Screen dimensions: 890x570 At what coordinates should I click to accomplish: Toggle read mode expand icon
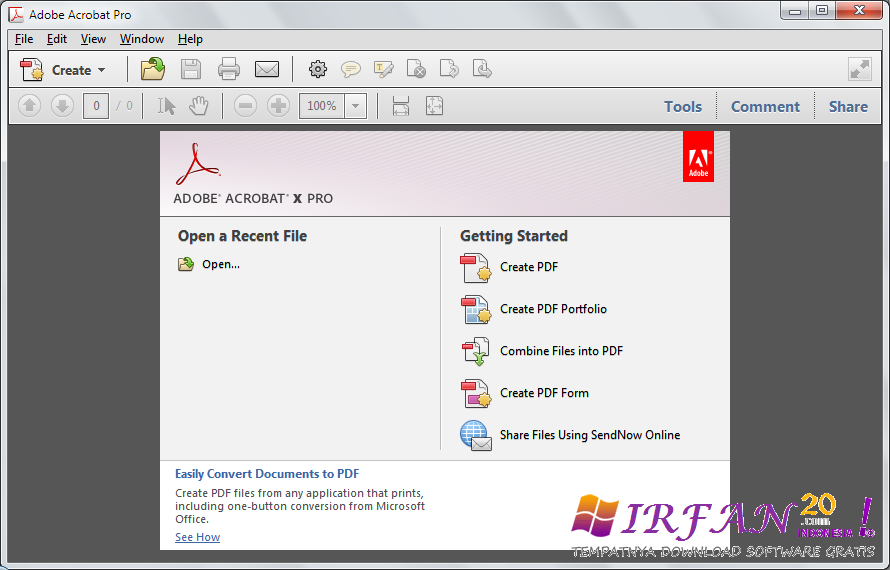860,69
